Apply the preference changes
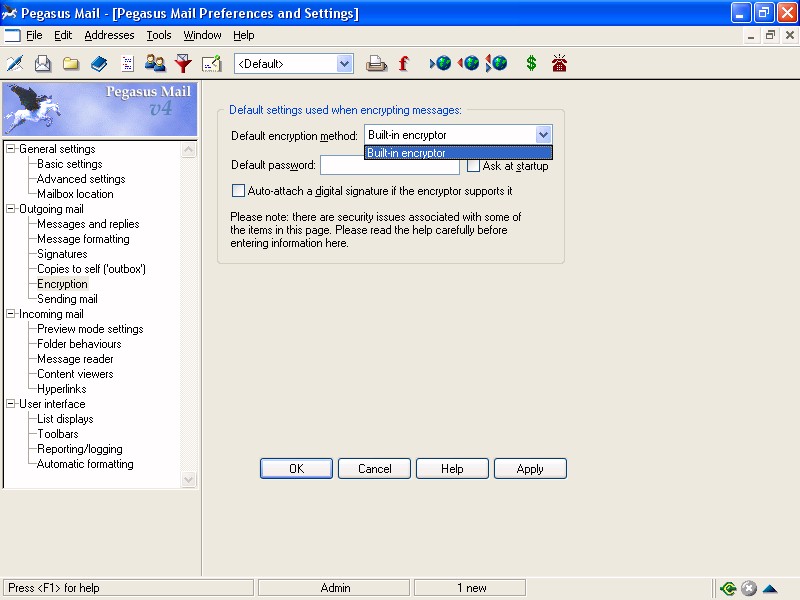This screenshot has width=800, height=600. pyautogui.click(x=530, y=468)
